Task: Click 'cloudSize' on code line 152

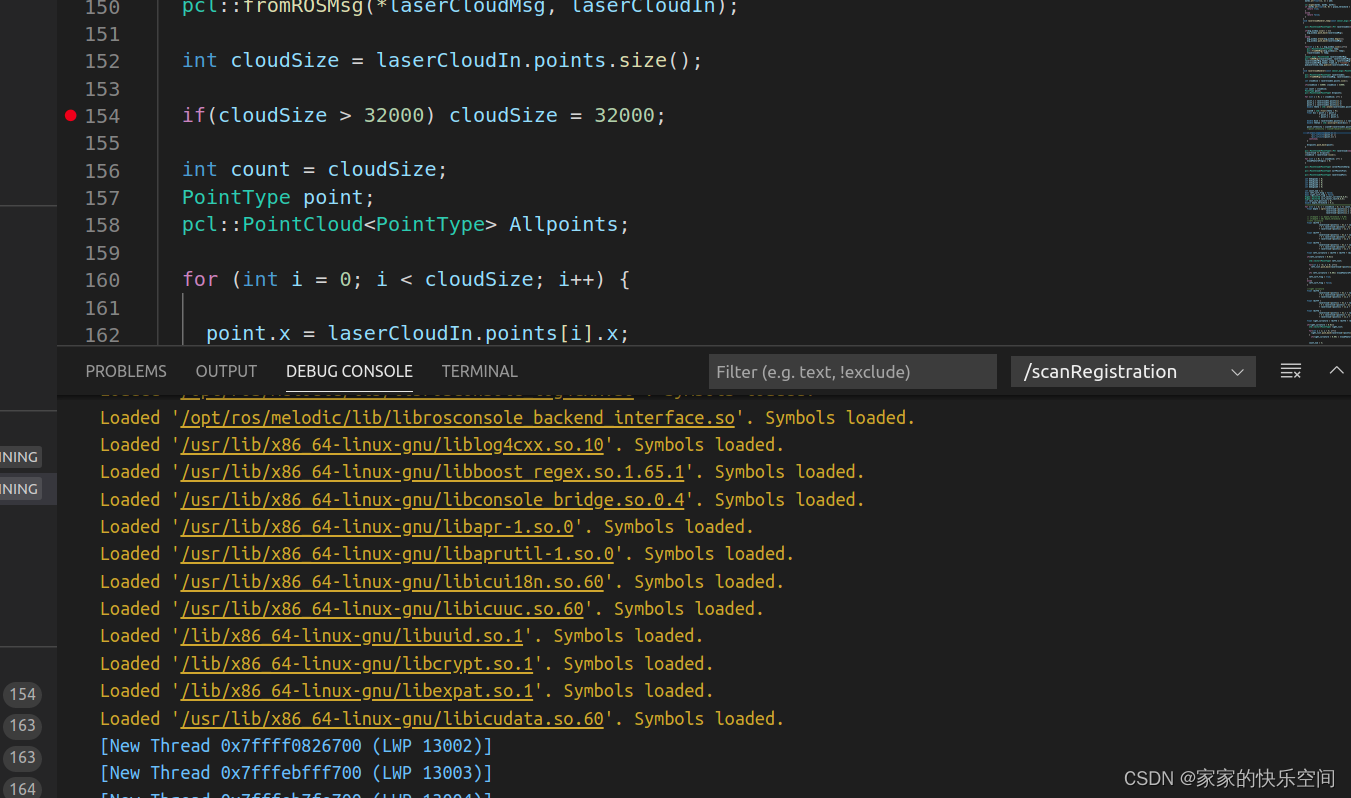Action: [285, 61]
